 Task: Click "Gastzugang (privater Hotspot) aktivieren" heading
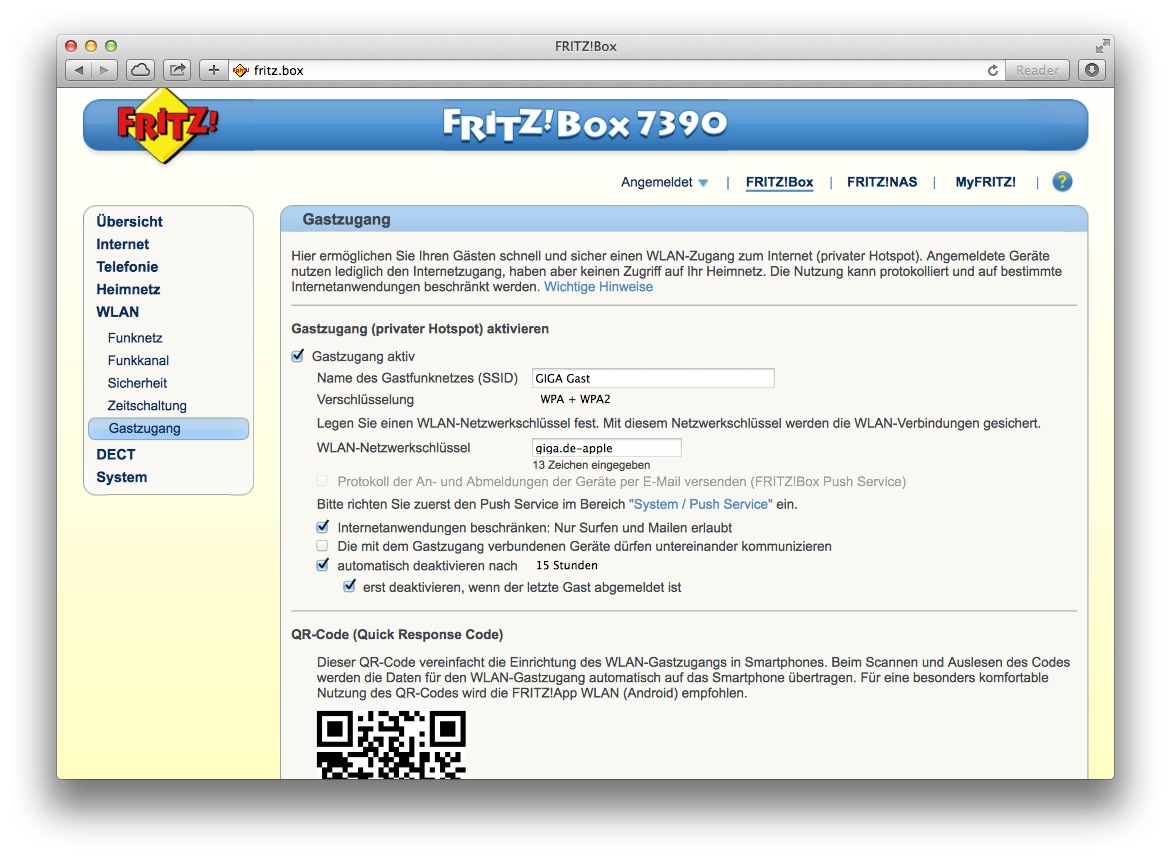point(420,329)
